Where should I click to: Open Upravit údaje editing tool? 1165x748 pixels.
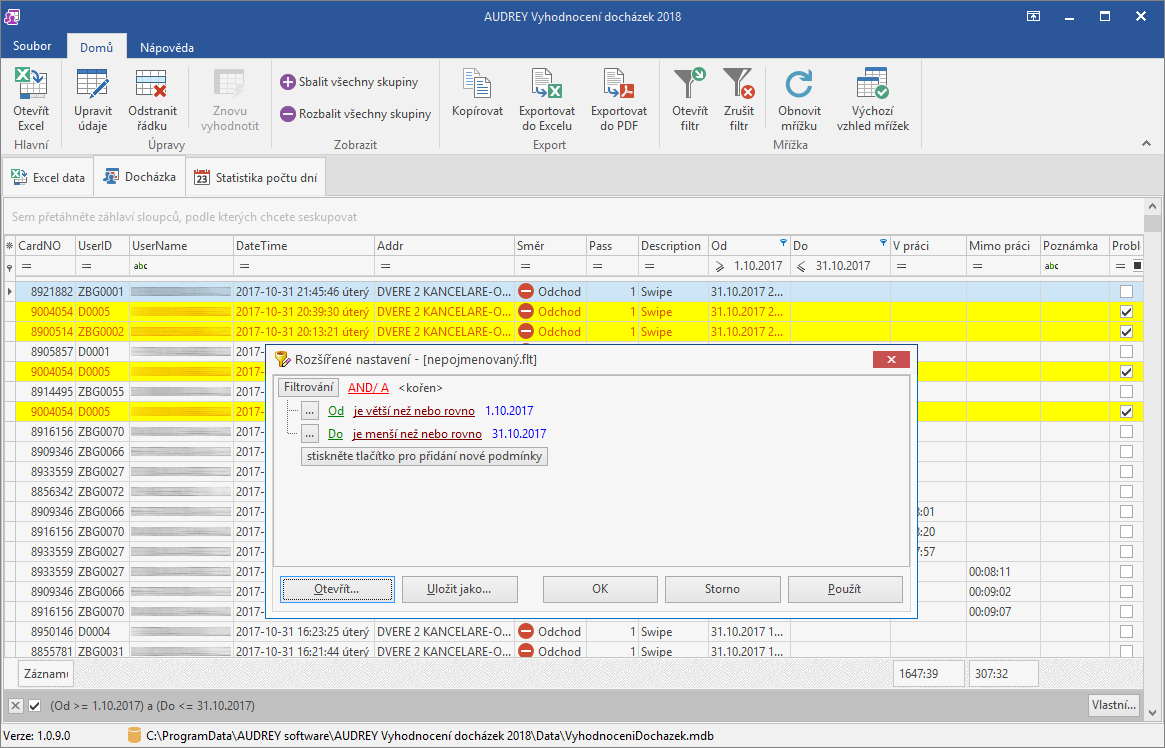[93, 100]
